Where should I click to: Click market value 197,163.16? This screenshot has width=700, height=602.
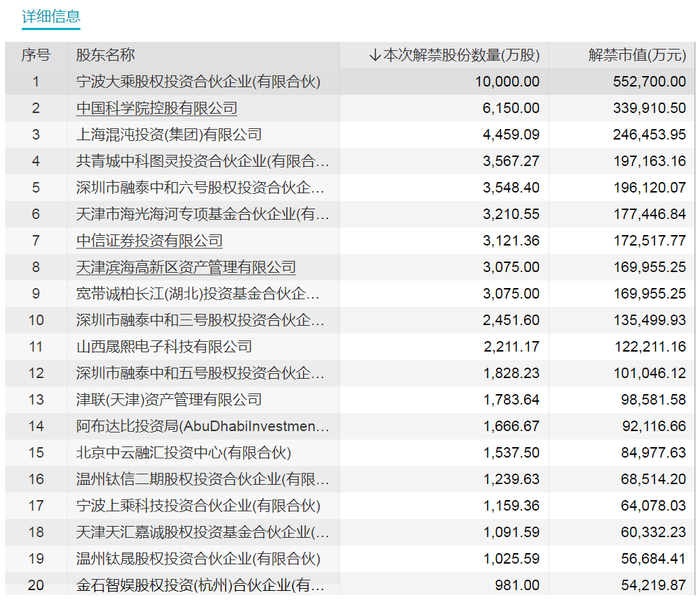[650, 161]
